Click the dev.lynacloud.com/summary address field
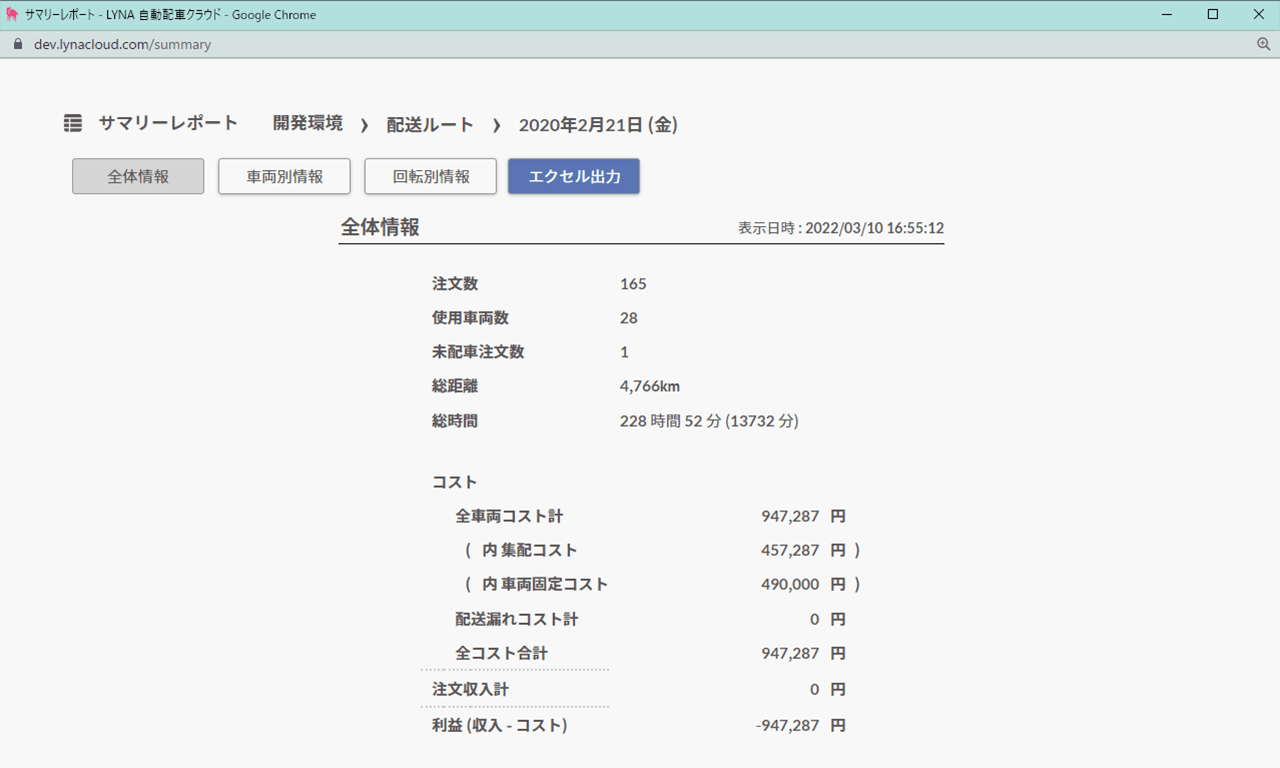 coord(122,45)
